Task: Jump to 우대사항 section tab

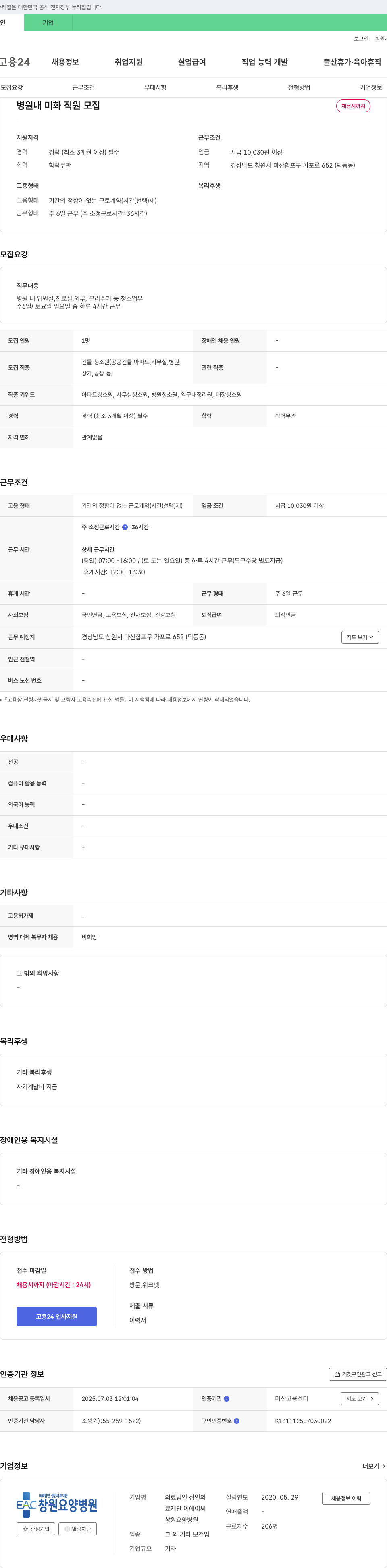Action: click(156, 88)
